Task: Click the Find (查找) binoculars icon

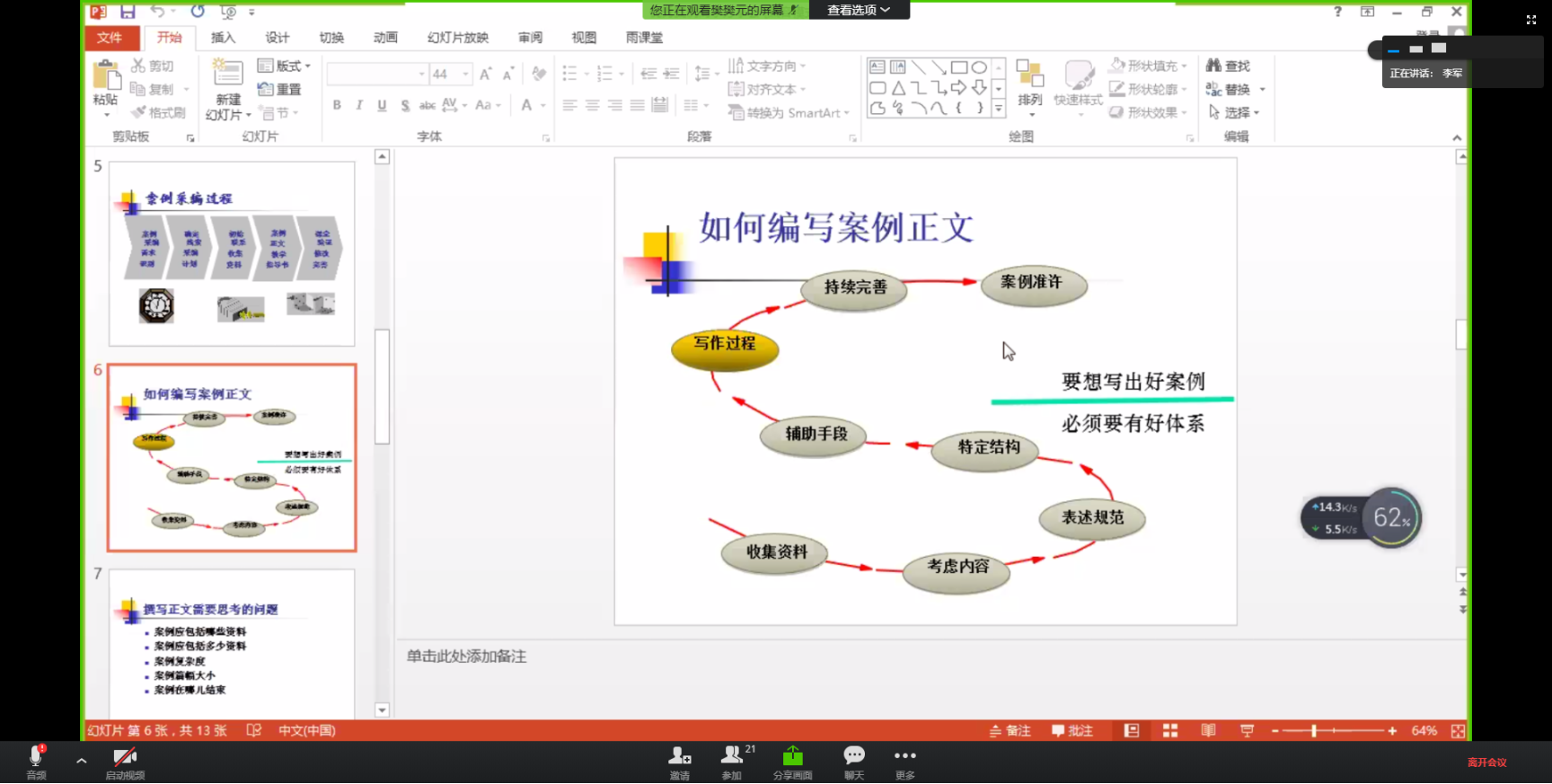Action: [1214, 66]
